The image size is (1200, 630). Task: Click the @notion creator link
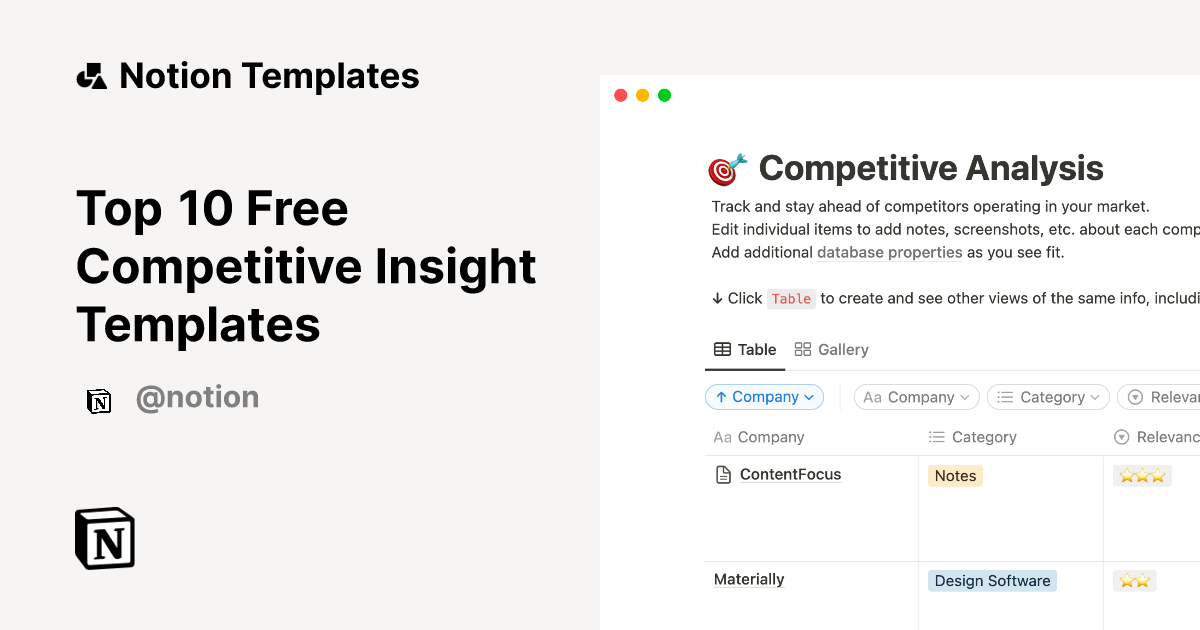(x=197, y=397)
